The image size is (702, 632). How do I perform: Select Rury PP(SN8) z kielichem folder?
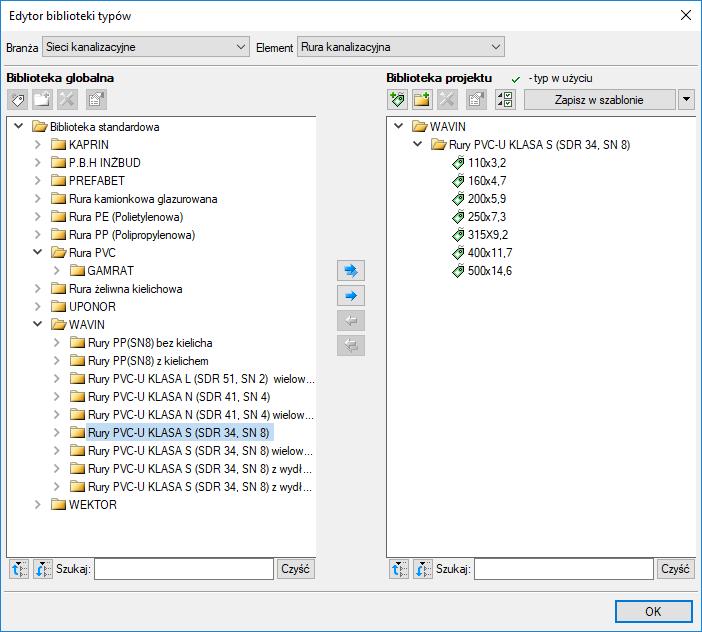pos(139,361)
